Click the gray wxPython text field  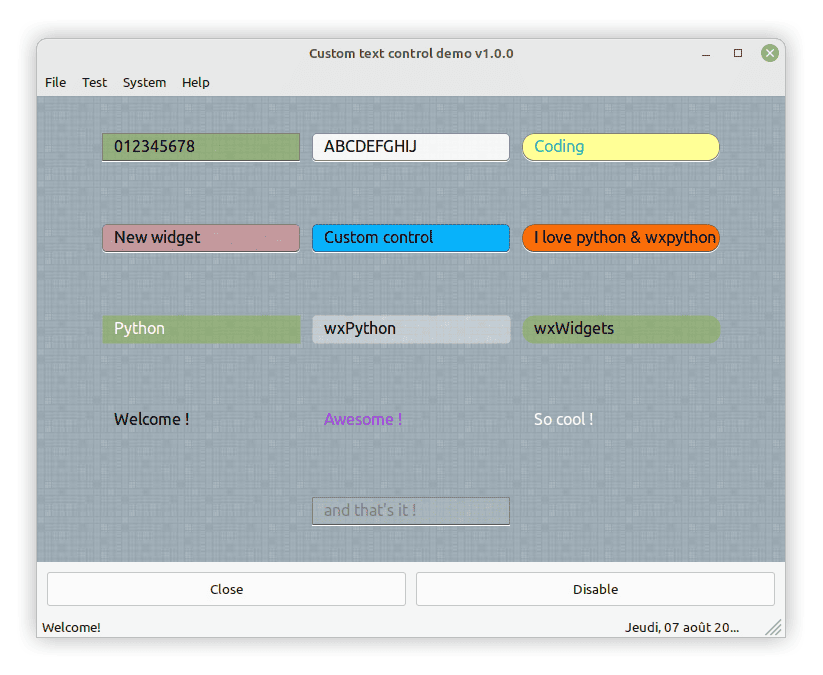click(410, 329)
